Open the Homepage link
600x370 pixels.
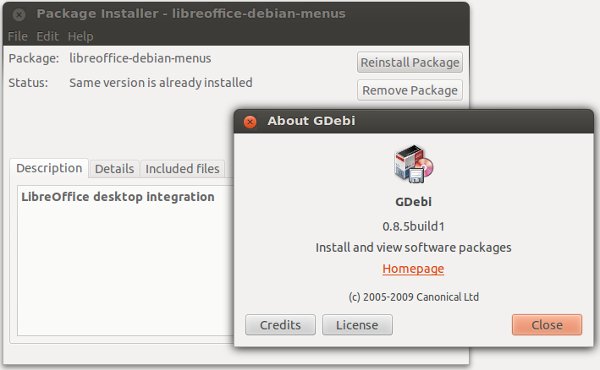413,269
